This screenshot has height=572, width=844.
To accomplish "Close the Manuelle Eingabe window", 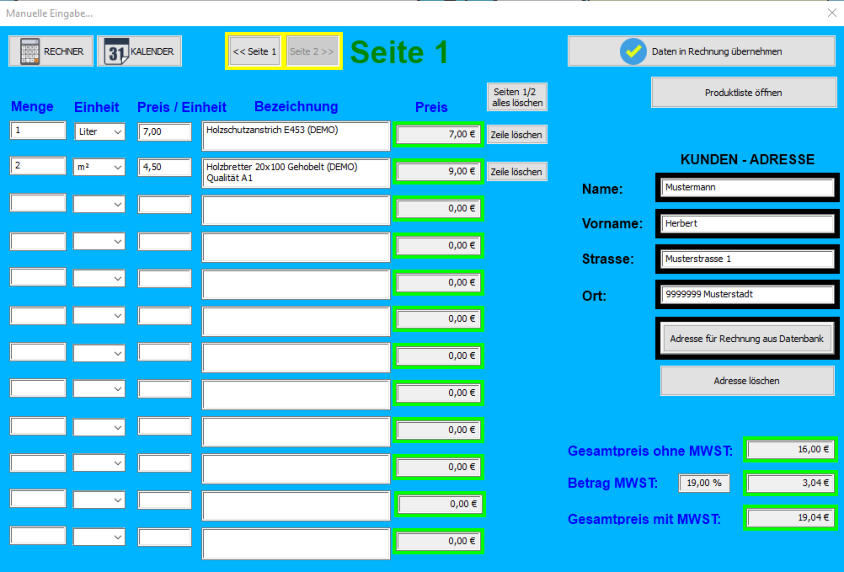I will coord(831,13).
